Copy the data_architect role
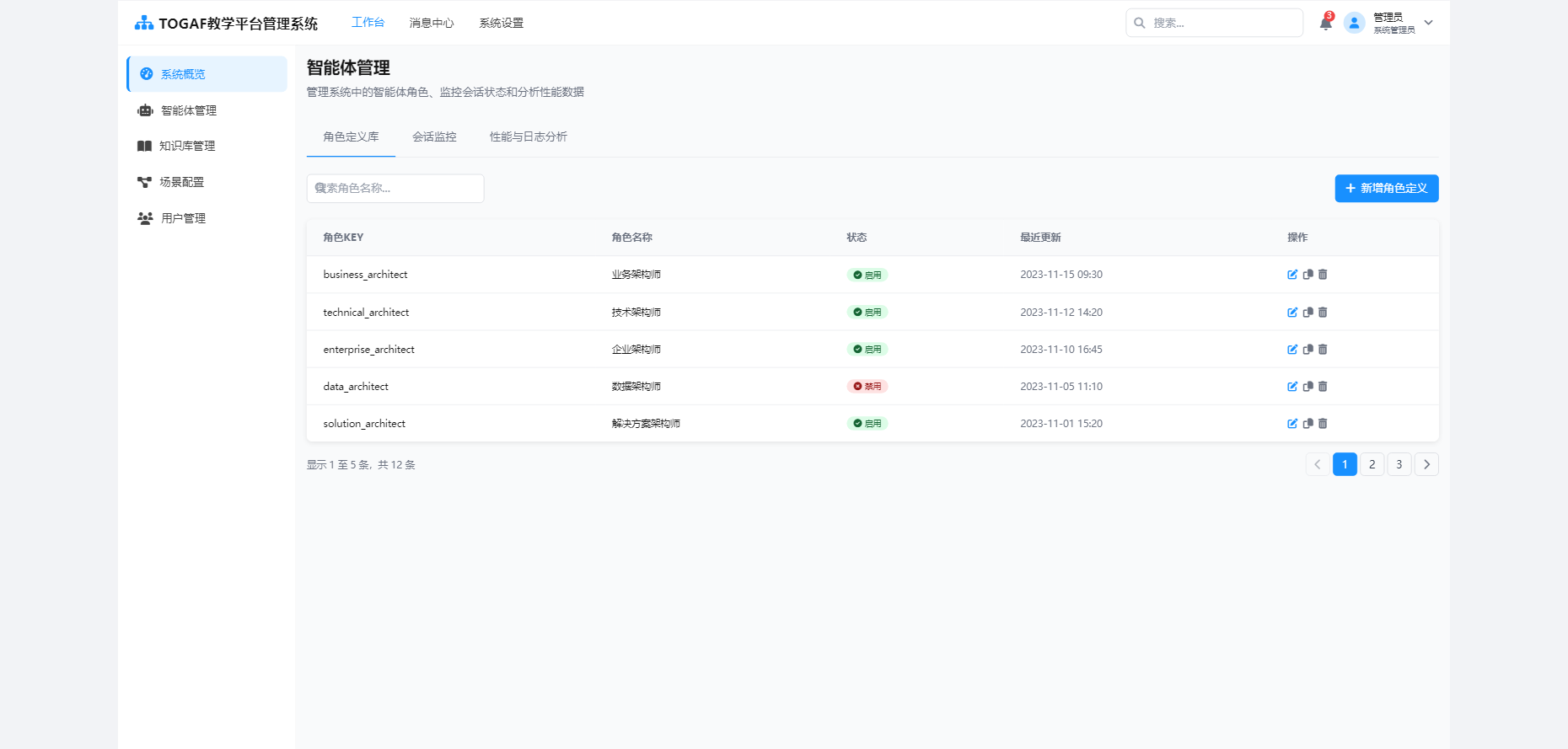Viewport: 1568px width, 749px height. [x=1308, y=387]
